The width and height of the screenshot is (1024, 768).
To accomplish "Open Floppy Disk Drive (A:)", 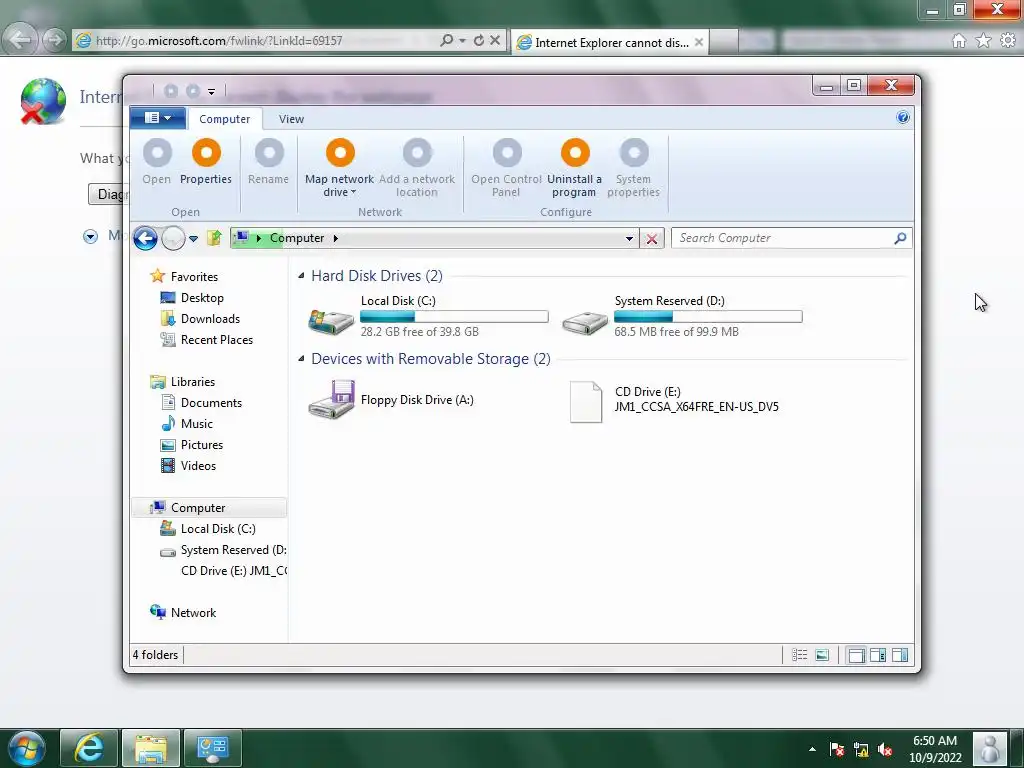I will click(392, 400).
